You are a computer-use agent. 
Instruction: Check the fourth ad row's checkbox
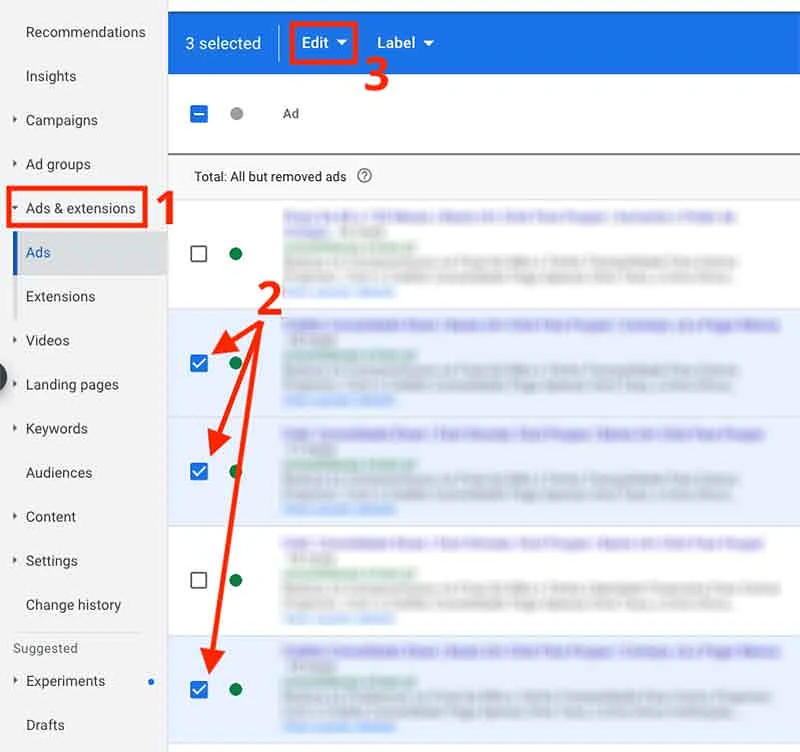pyautogui.click(x=198, y=580)
